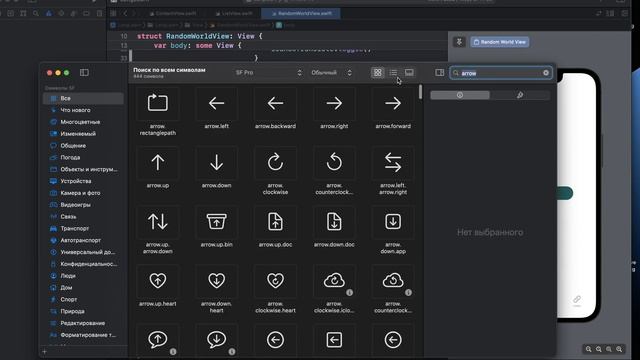Open Транспорт category
Image resolution: width=640 pixels, height=360 pixels.
(83, 229)
